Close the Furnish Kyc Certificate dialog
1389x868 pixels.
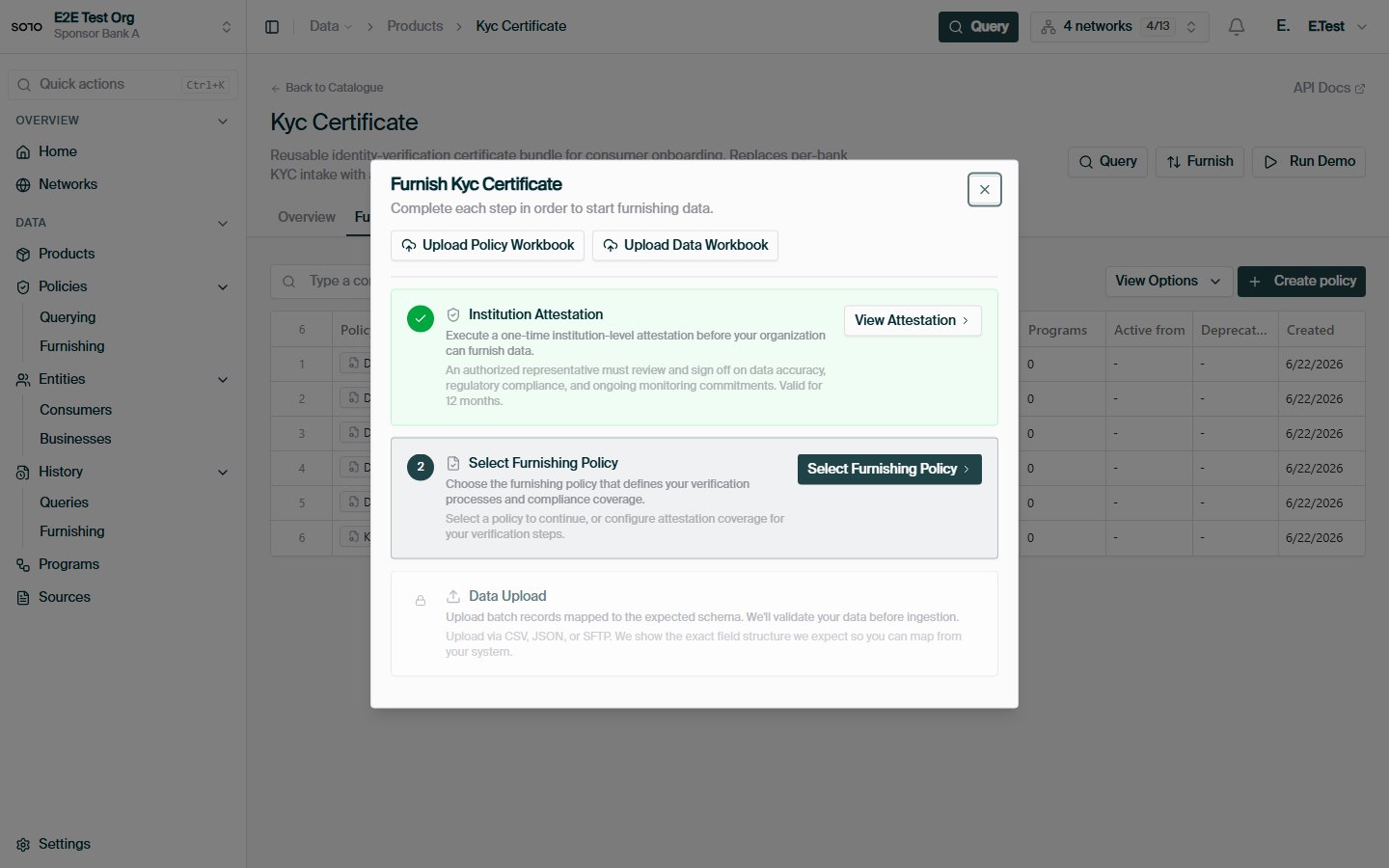coord(984,190)
